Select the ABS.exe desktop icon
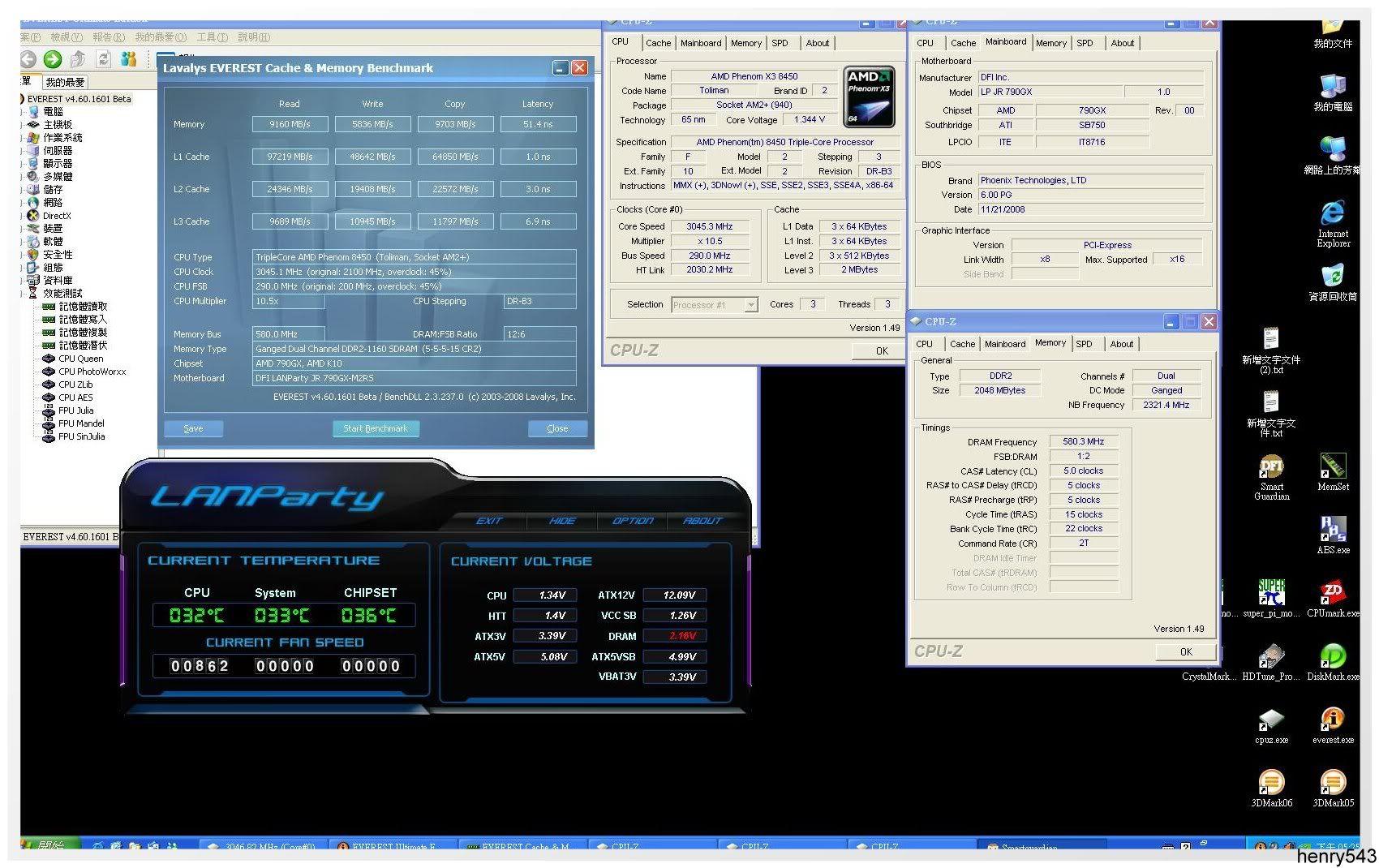1379x868 pixels. click(1333, 535)
